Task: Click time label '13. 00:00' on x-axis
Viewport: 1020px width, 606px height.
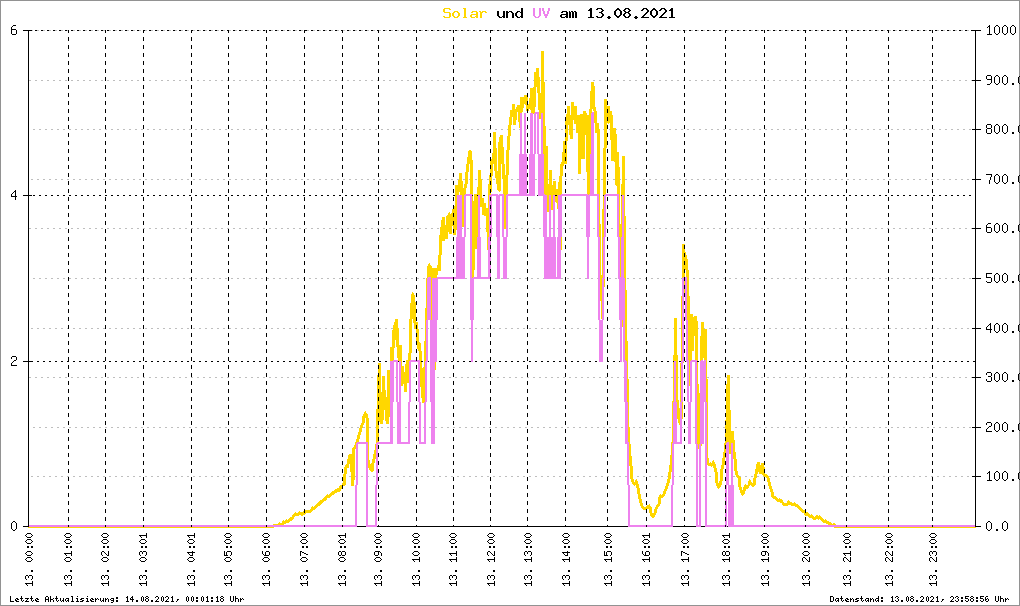Action: pyautogui.click(x=29, y=559)
